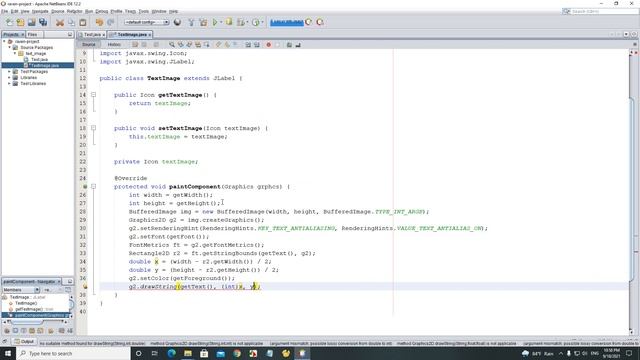The width and height of the screenshot is (640, 360).
Task: Expand the Libraries node
Action: pos(10,78)
